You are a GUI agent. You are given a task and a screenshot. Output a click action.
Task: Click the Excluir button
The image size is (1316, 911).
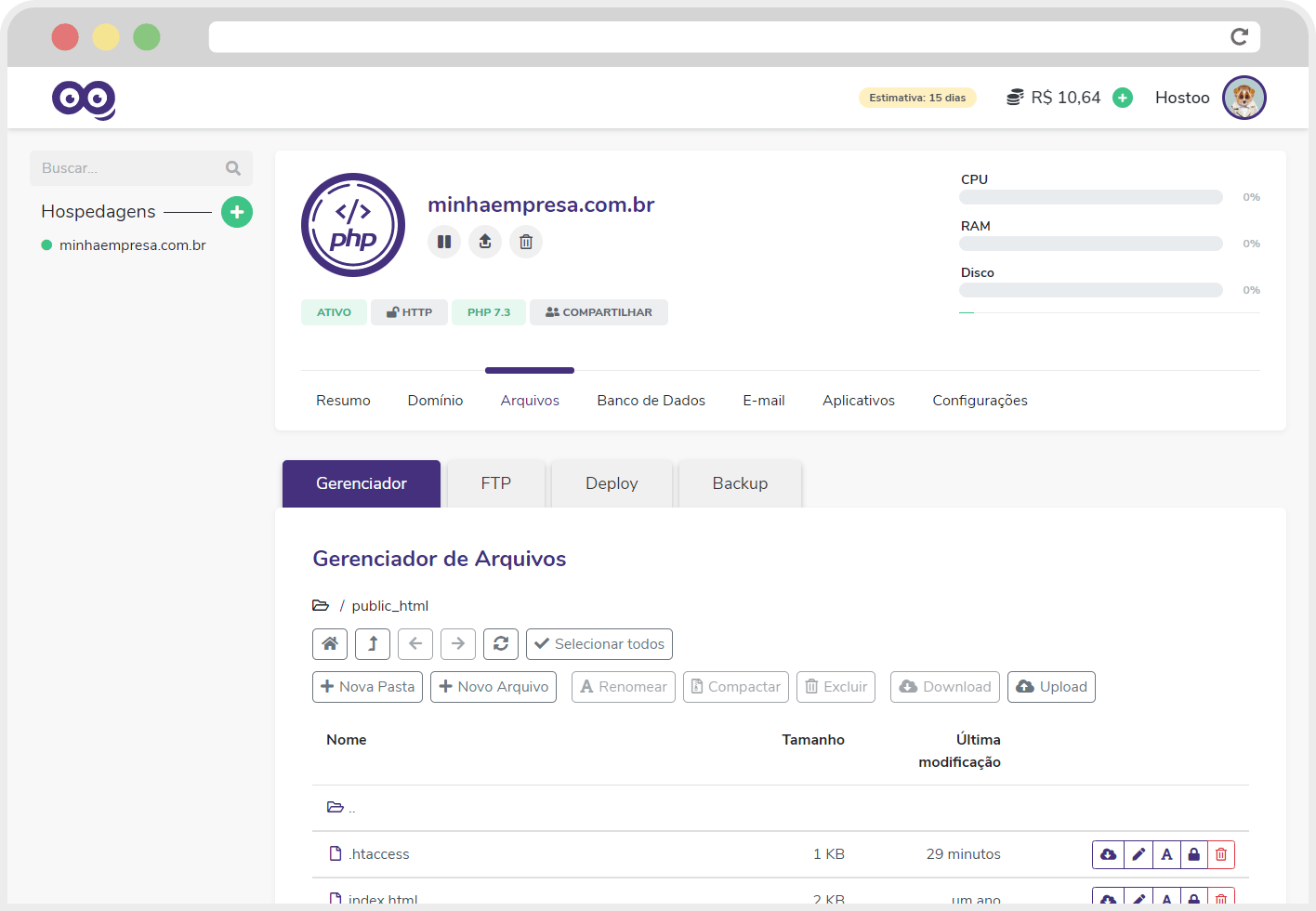[836, 687]
